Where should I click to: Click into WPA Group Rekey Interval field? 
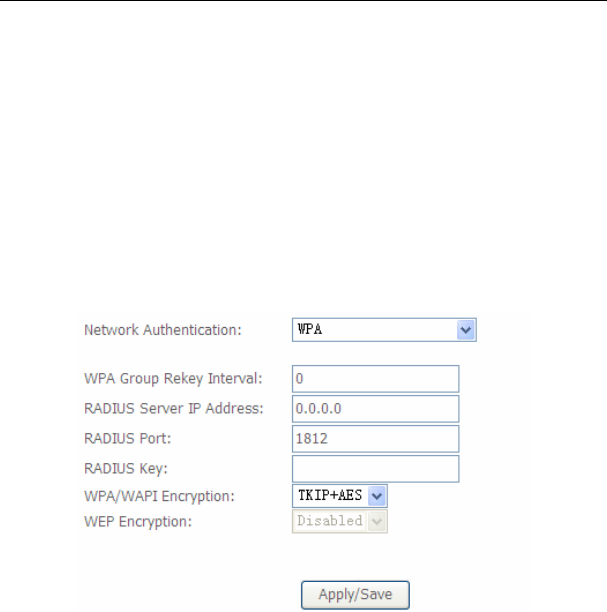(x=376, y=379)
